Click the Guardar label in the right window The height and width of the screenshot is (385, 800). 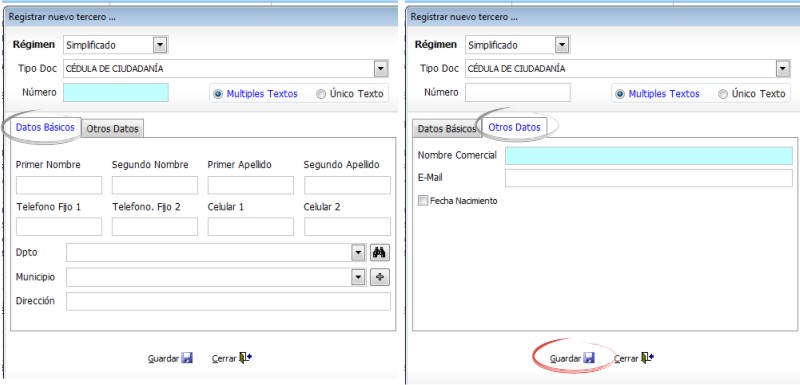(565, 358)
